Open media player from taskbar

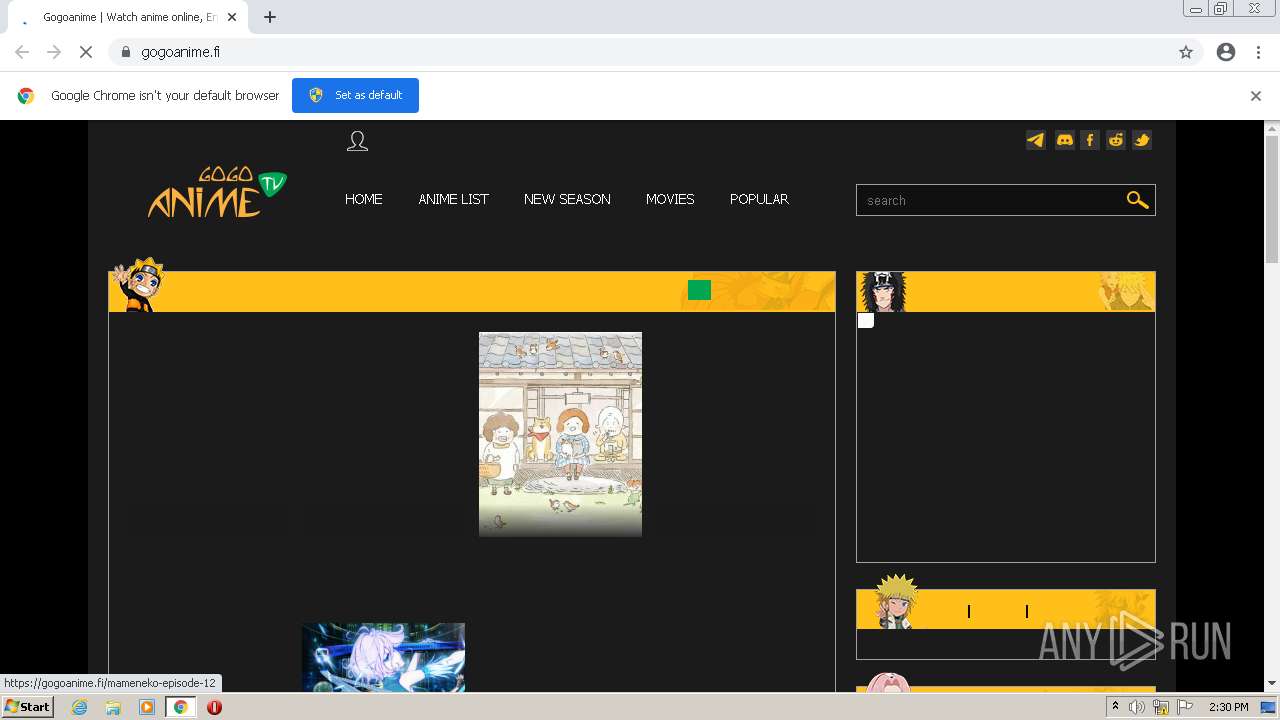(147, 707)
